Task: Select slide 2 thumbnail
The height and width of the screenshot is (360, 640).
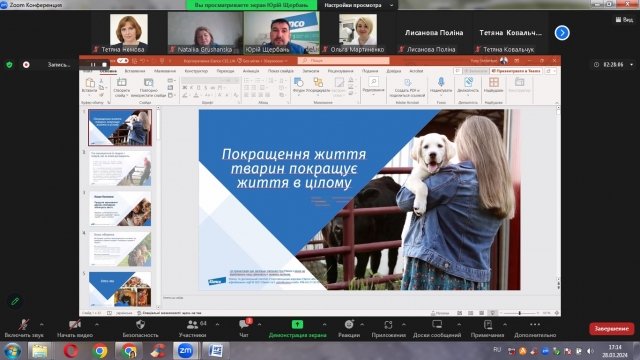Action: (120, 169)
